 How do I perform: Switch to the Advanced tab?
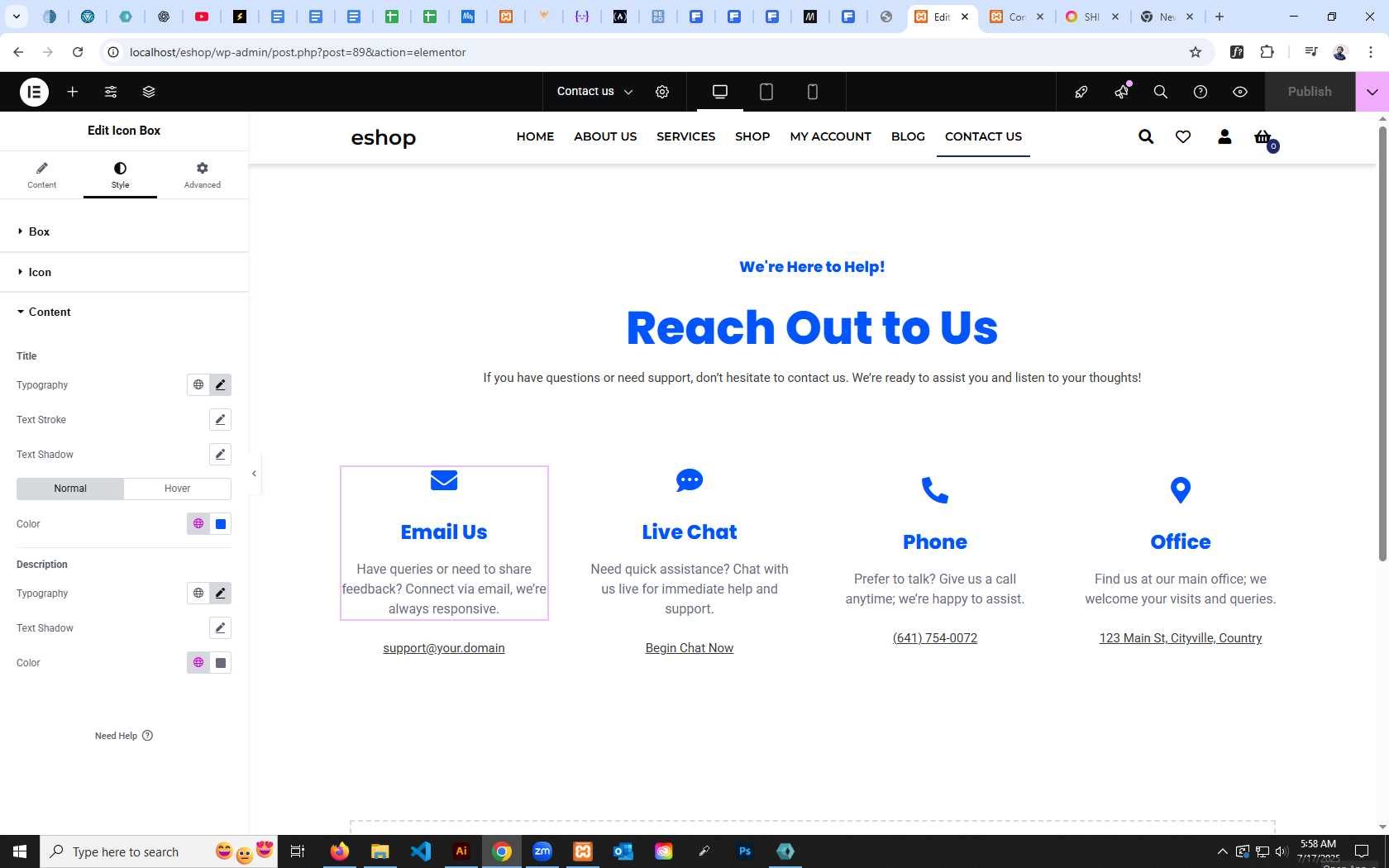(202, 175)
